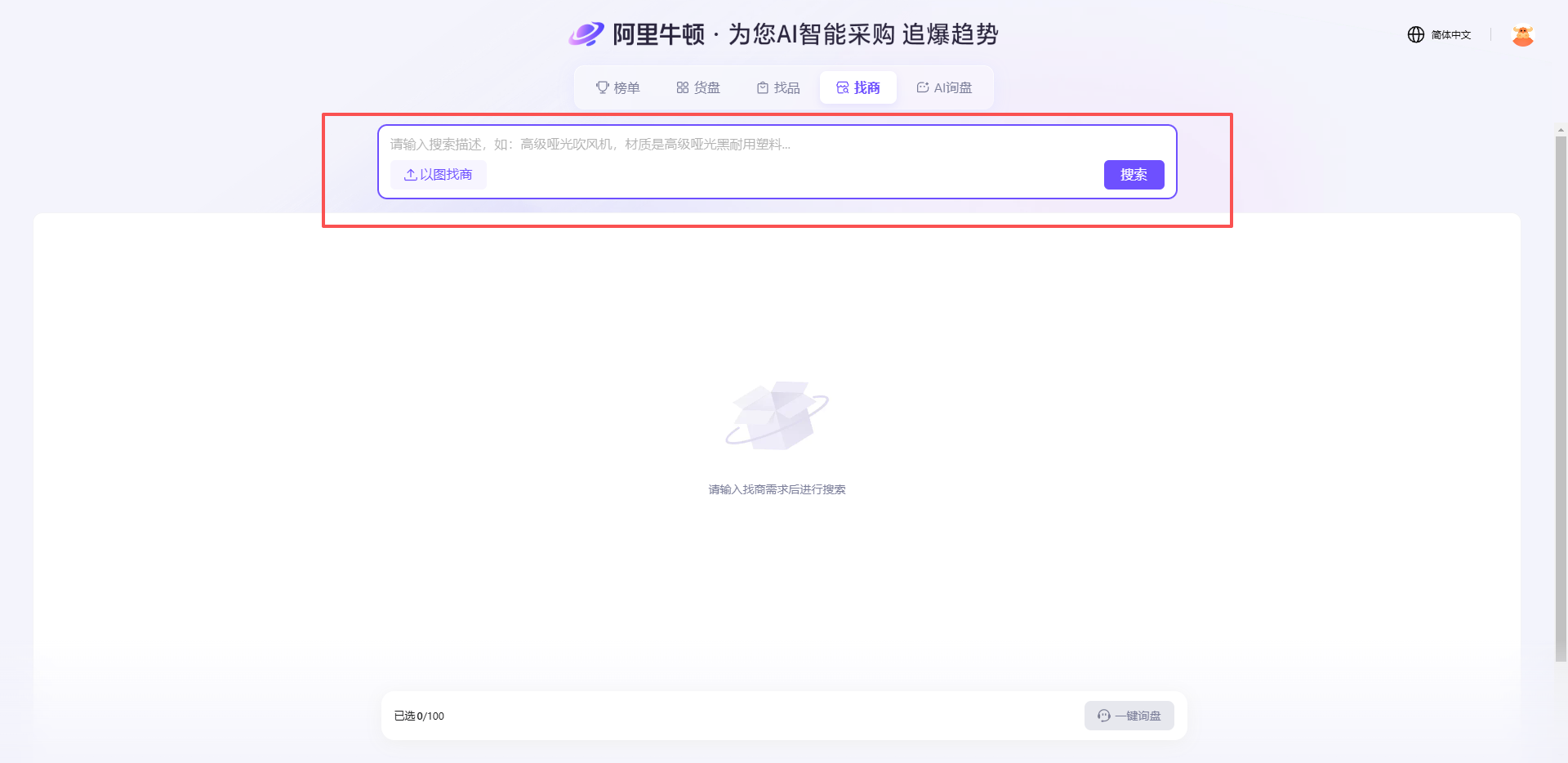Go to the 找品 tab

point(778,87)
